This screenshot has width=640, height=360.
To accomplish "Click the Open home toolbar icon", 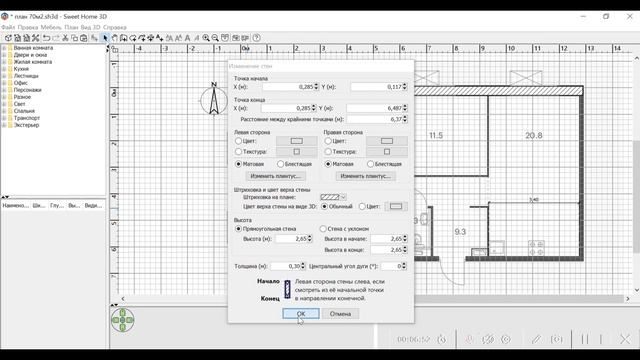I will coord(17,38).
